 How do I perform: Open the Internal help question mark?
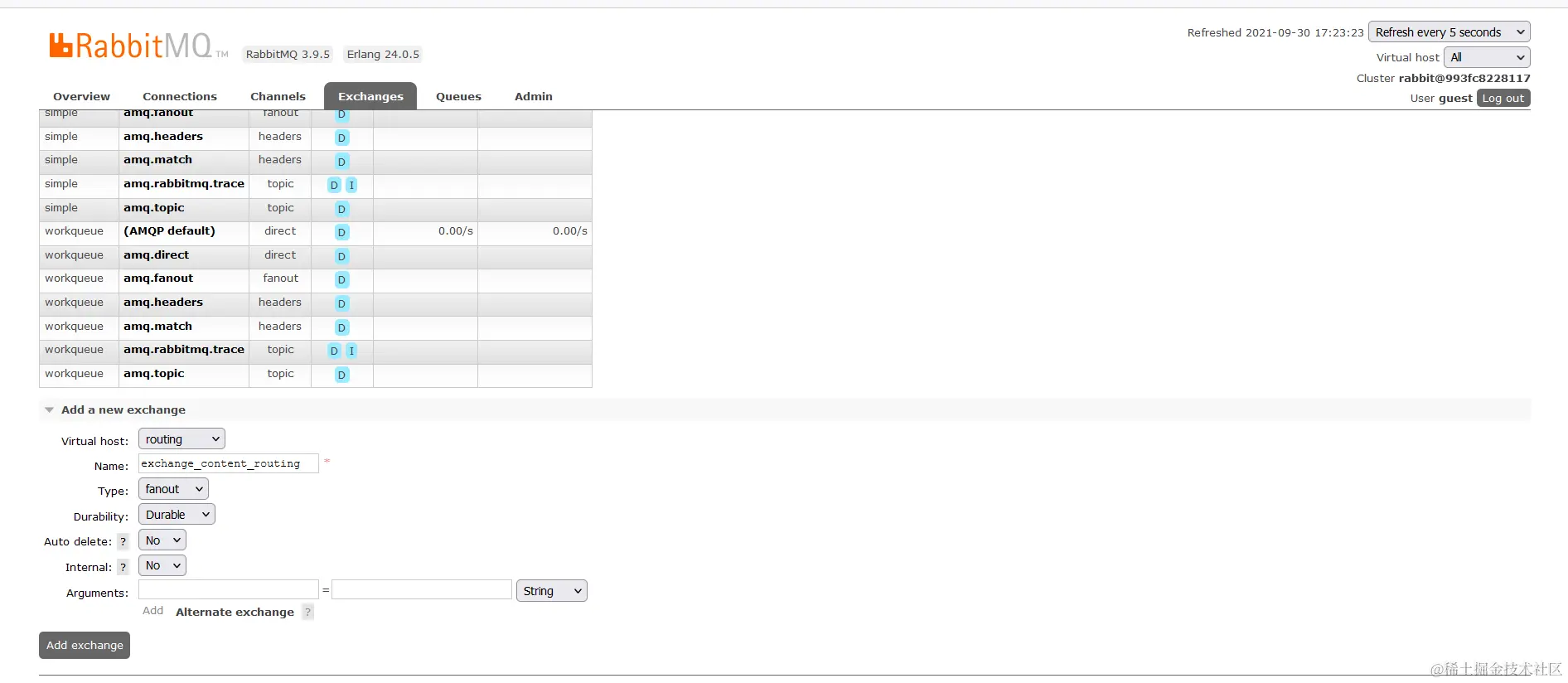(x=123, y=568)
